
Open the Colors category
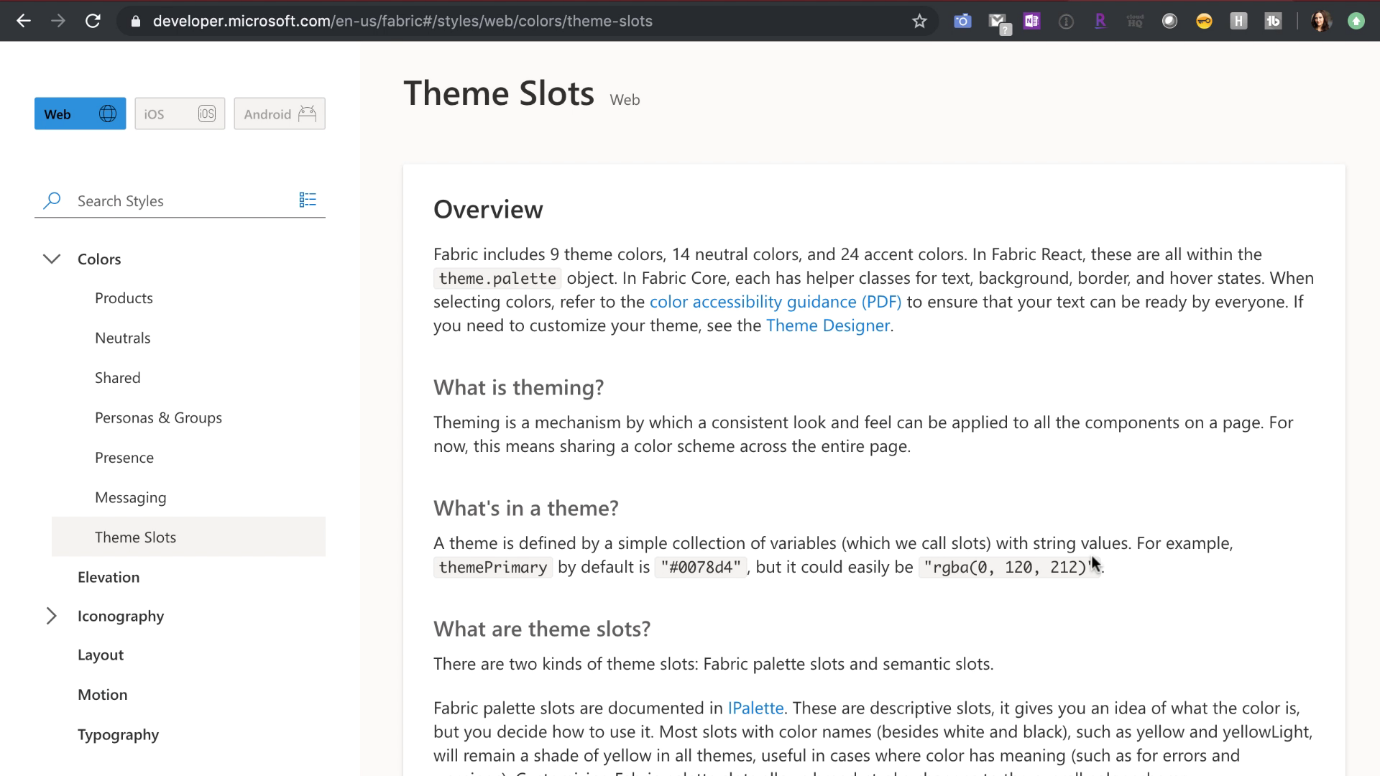[x=99, y=259]
